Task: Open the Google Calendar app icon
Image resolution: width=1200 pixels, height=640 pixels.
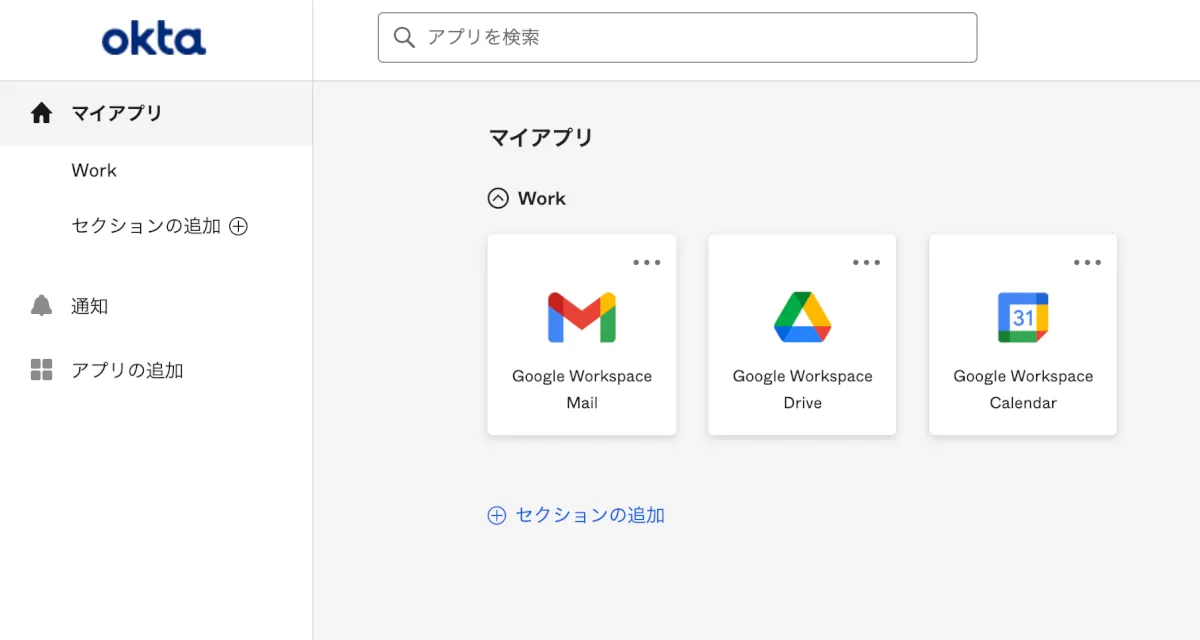Action: (x=1023, y=318)
